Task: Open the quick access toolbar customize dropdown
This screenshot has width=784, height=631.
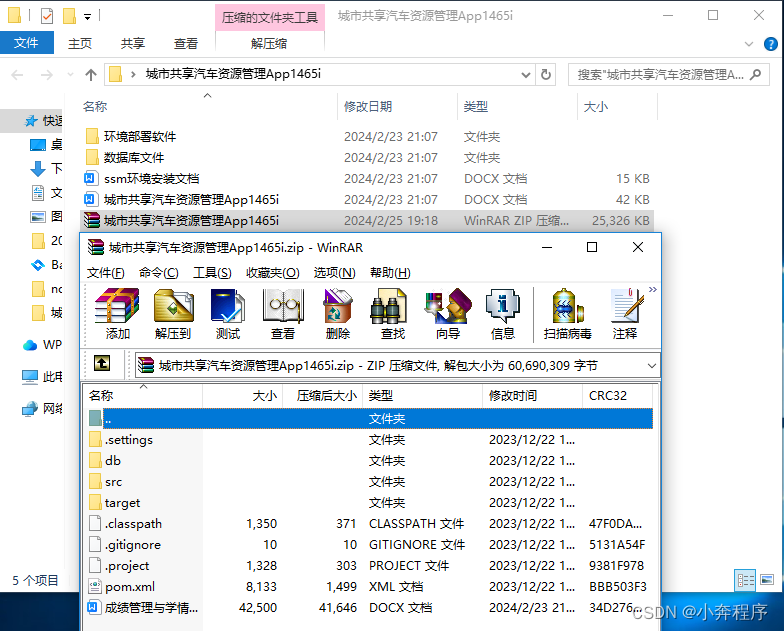Action: [x=88, y=17]
